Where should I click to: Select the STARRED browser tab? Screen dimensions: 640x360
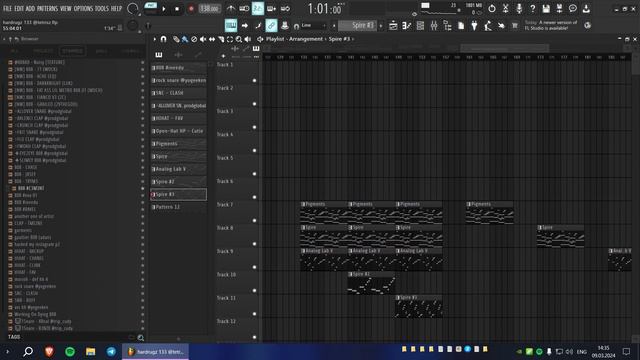(72, 51)
